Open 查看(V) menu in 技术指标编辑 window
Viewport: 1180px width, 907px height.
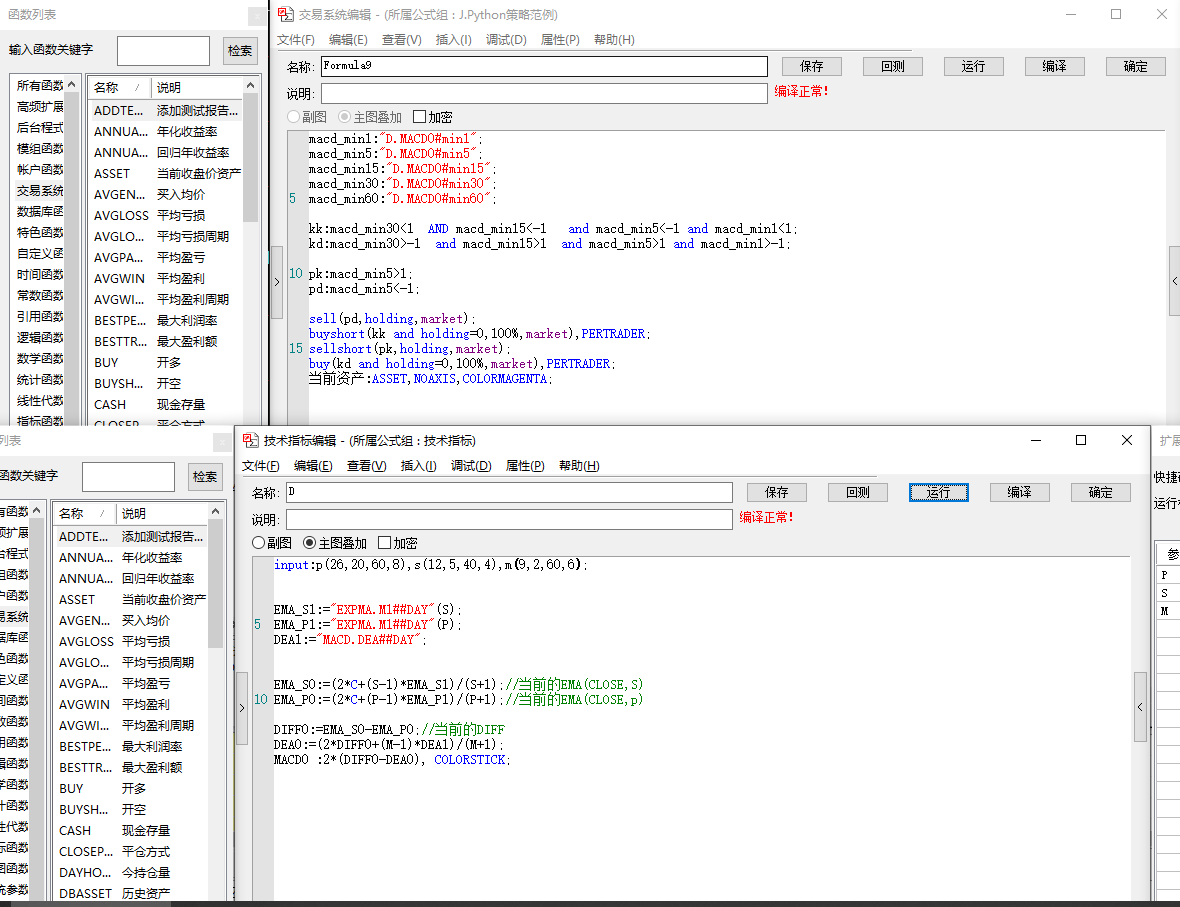(366, 466)
